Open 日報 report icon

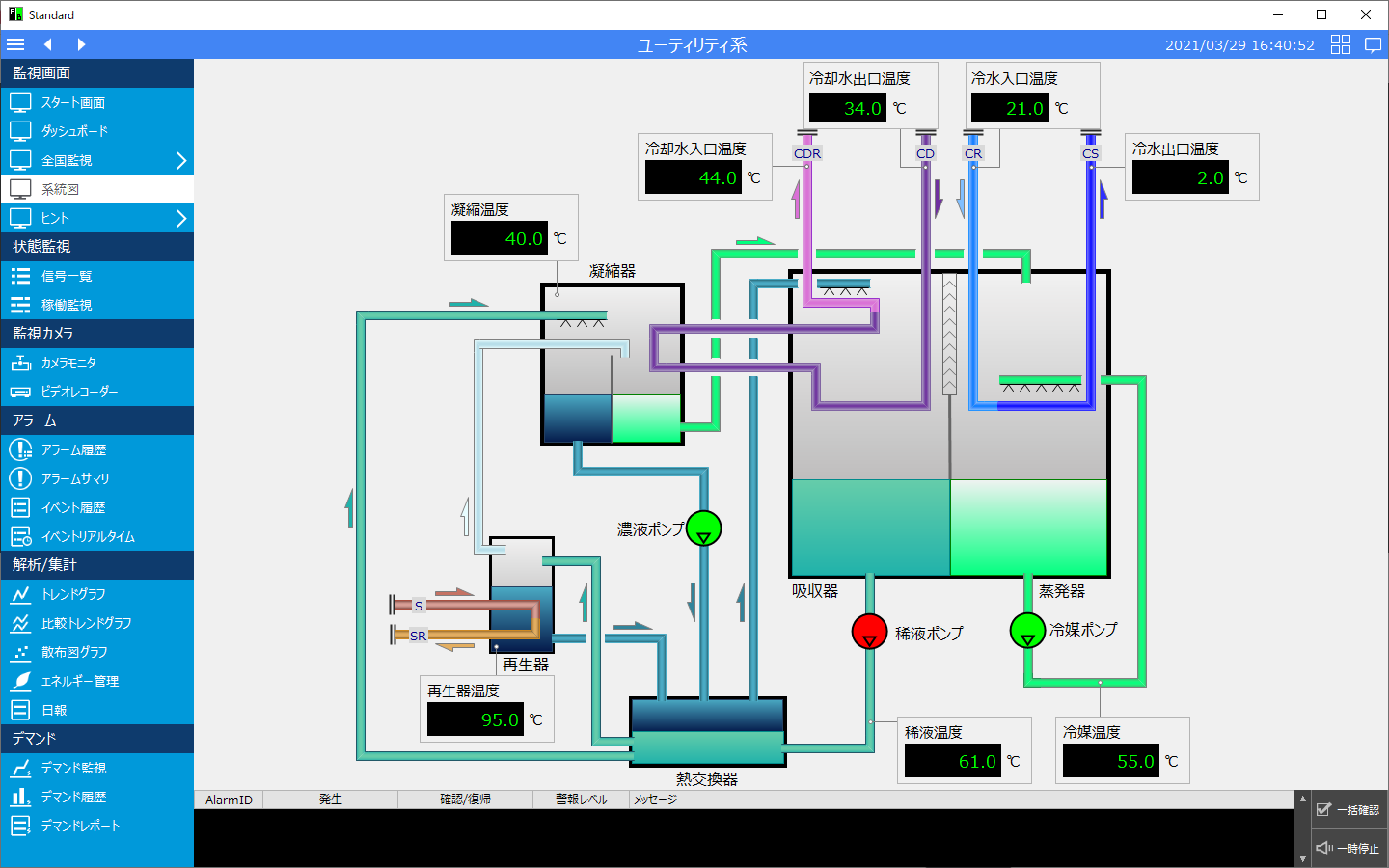point(20,710)
